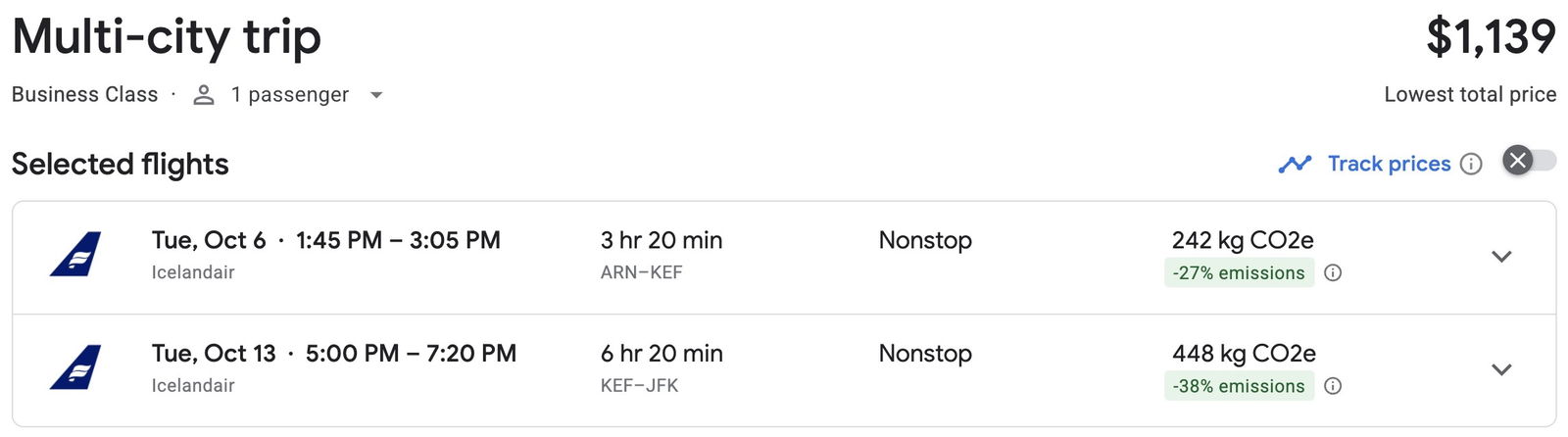The width and height of the screenshot is (1568, 437).
Task: Click the -27% emissions badge
Action: 1240,273
